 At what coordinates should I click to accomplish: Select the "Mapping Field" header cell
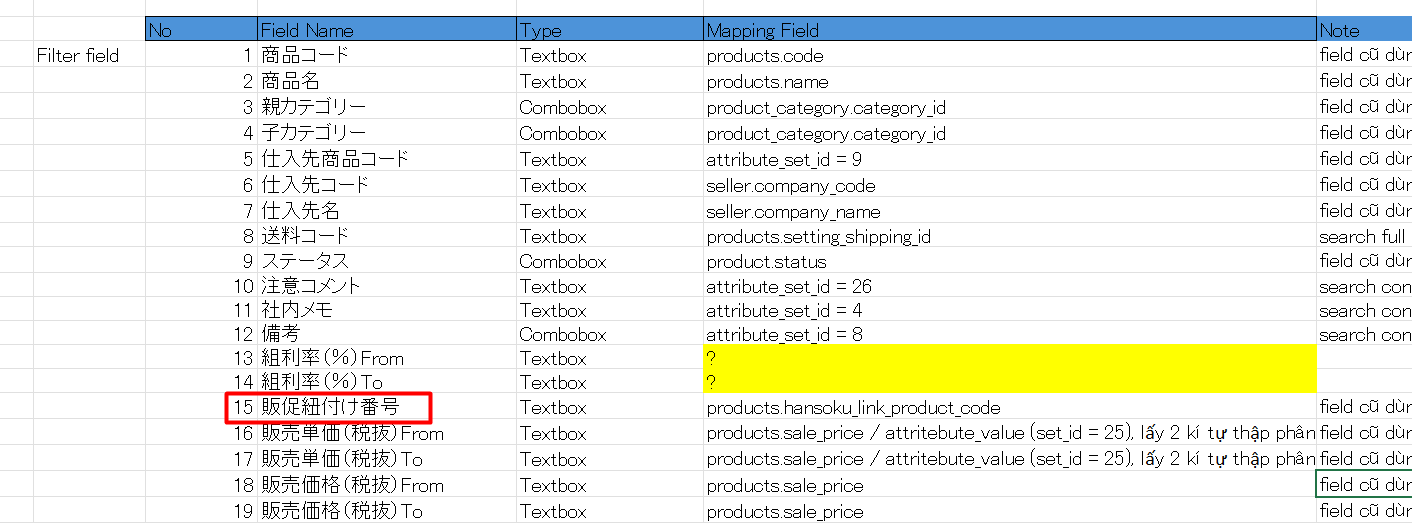coord(1009,30)
